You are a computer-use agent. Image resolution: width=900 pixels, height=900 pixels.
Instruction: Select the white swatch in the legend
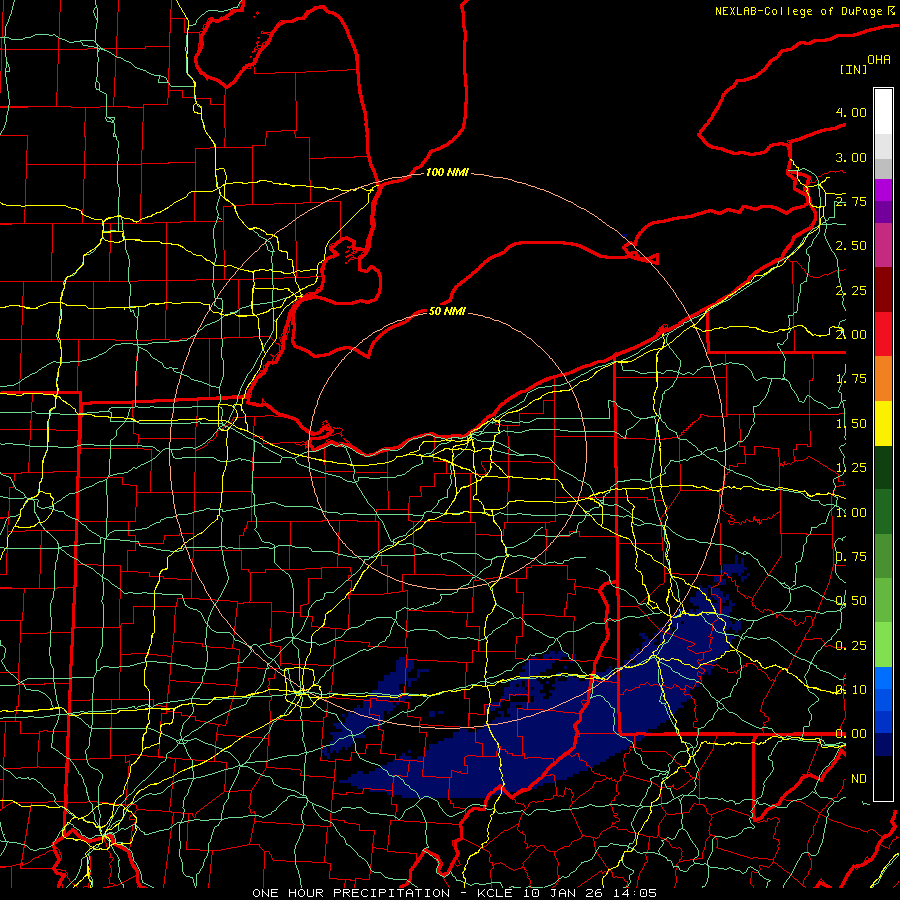pos(883,112)
